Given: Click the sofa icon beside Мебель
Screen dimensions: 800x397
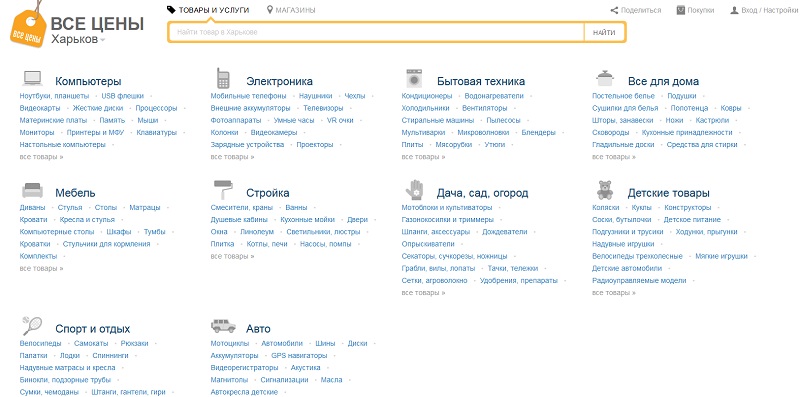Looking at the screenshot, I should click(32, 190).
